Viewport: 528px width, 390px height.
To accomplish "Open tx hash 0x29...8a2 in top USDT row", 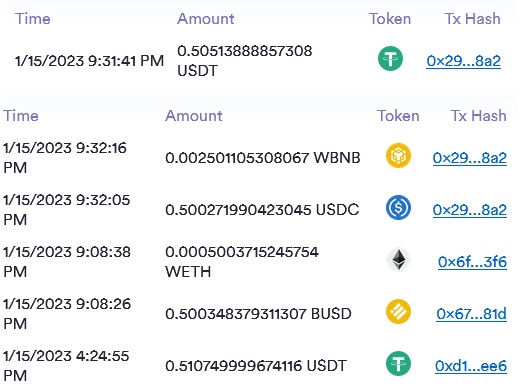I will (464, 61).
